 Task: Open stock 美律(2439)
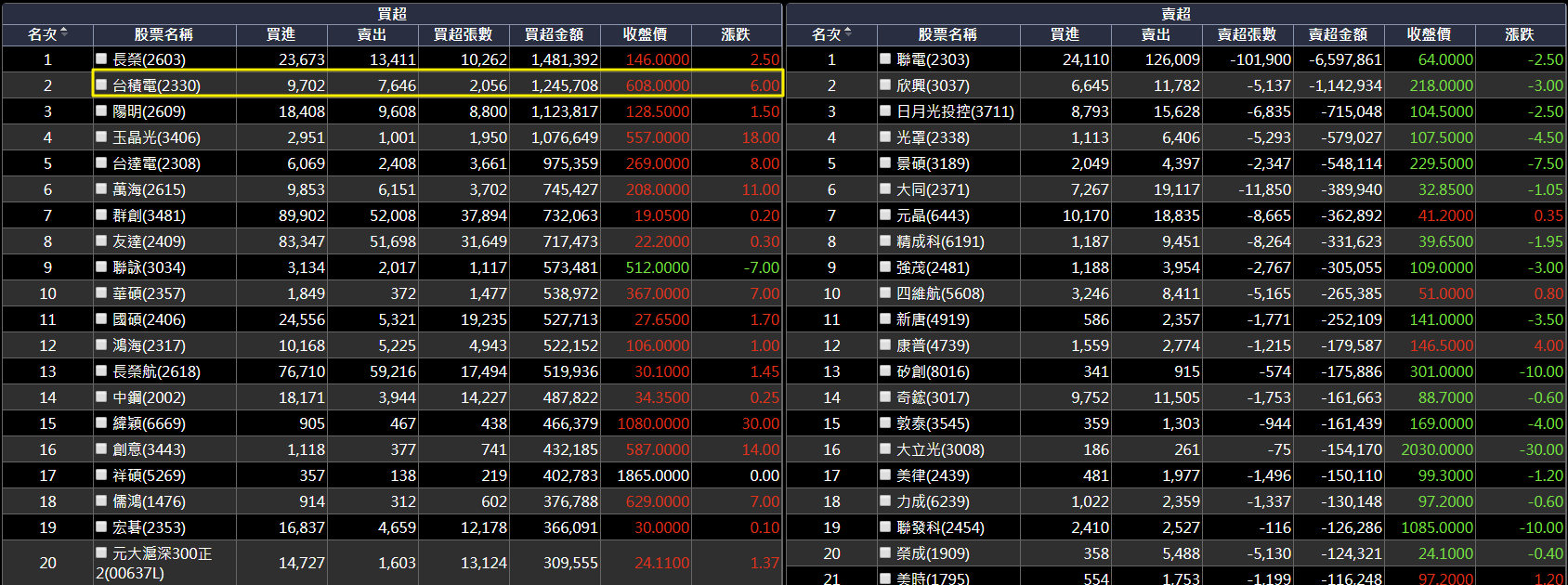tap(933, 475)
